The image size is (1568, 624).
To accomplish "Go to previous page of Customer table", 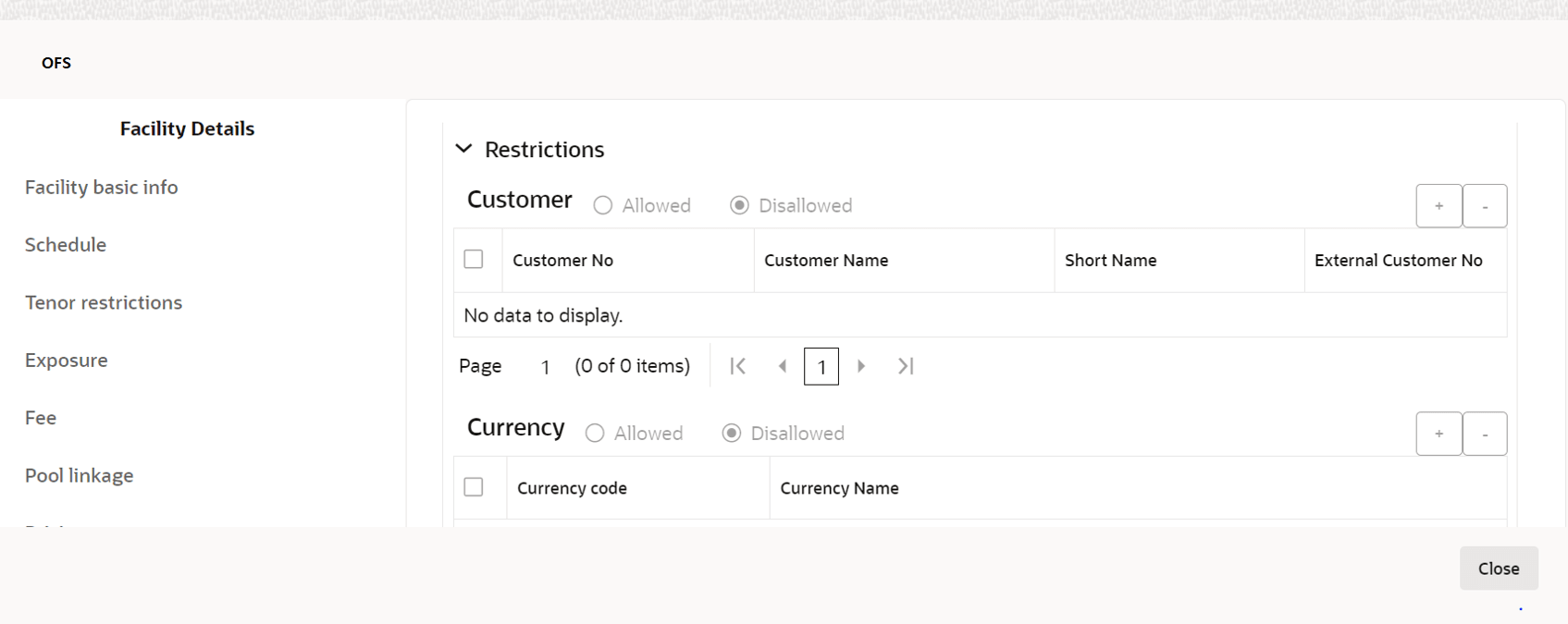I will point(783,366).
